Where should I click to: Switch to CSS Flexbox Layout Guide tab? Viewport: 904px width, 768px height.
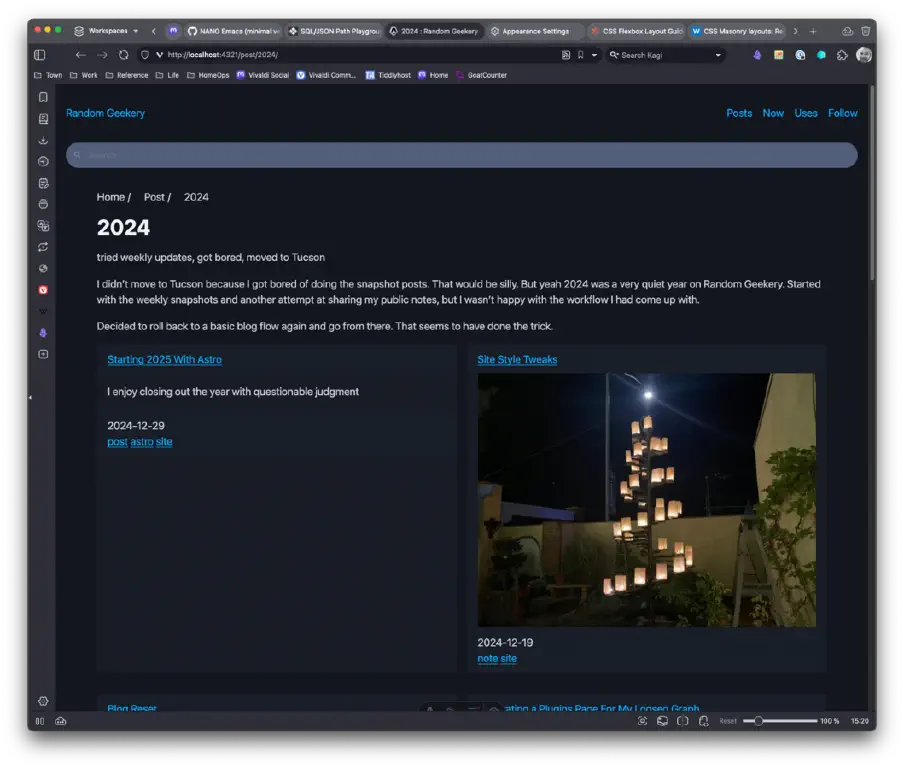[636, 31]
